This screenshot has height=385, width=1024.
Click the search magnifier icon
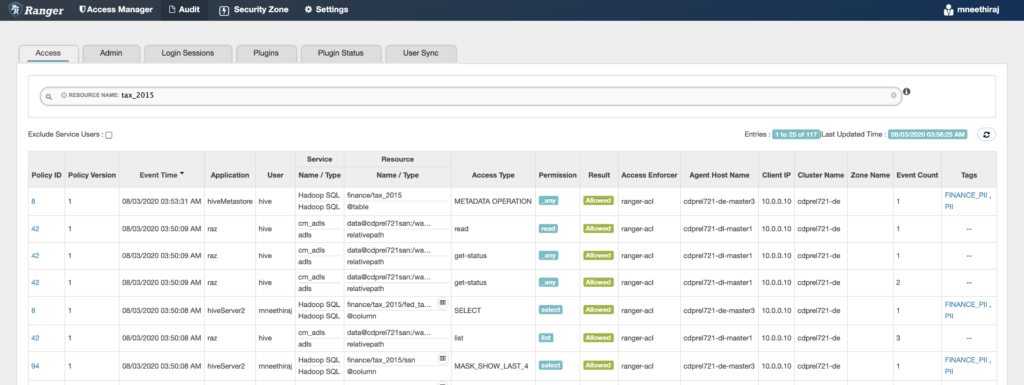(x=48, y=96)
